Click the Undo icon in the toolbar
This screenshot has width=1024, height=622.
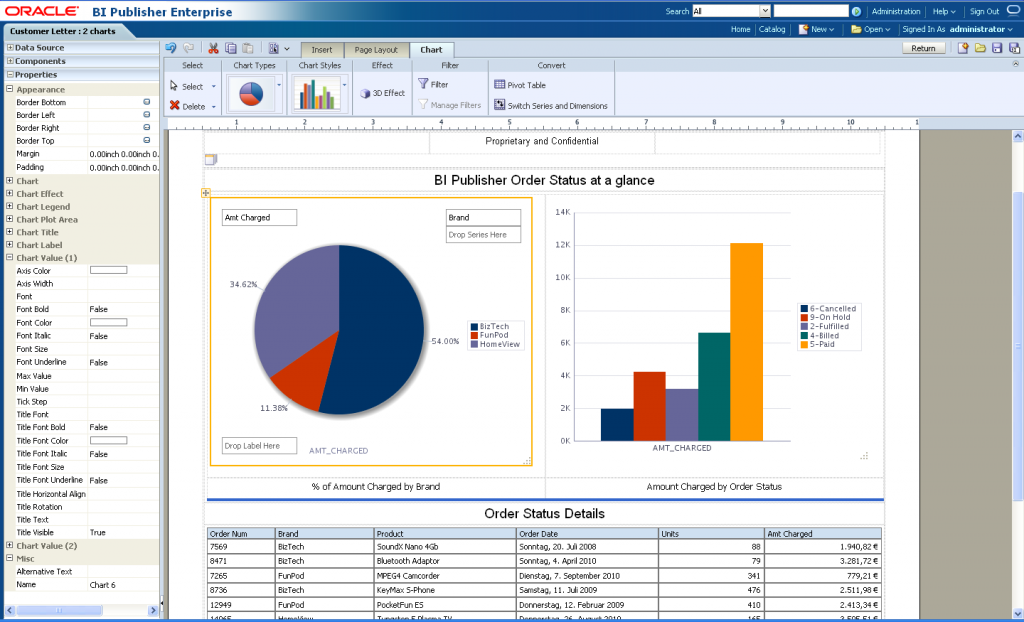coord(170,48)
